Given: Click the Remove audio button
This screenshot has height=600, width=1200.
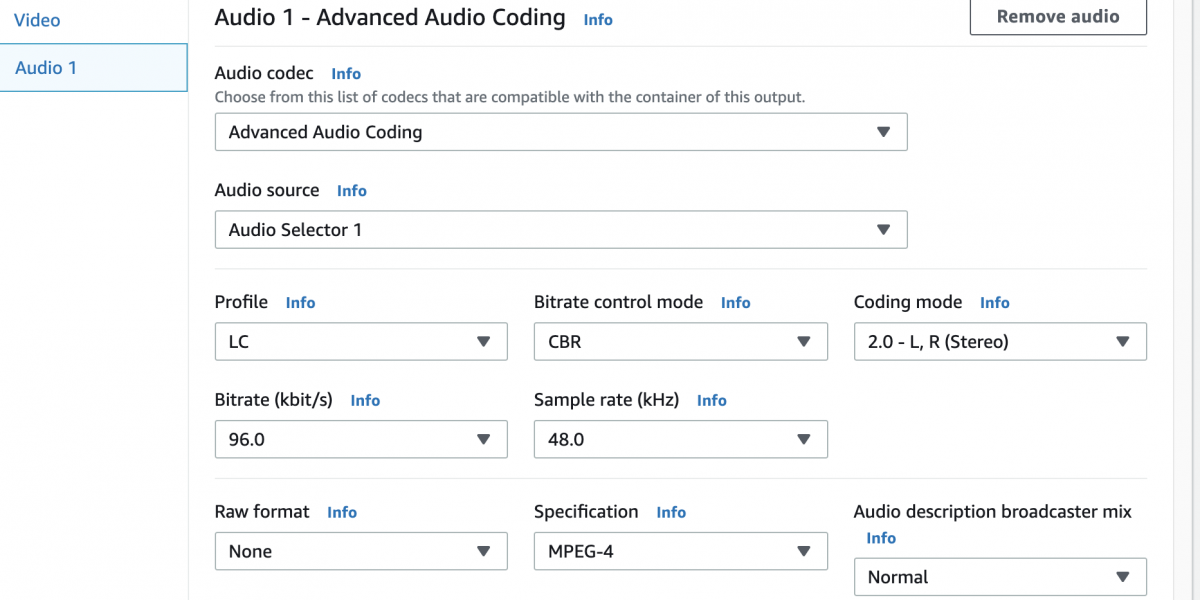Looking at the screenshot, I should 1058,17.
